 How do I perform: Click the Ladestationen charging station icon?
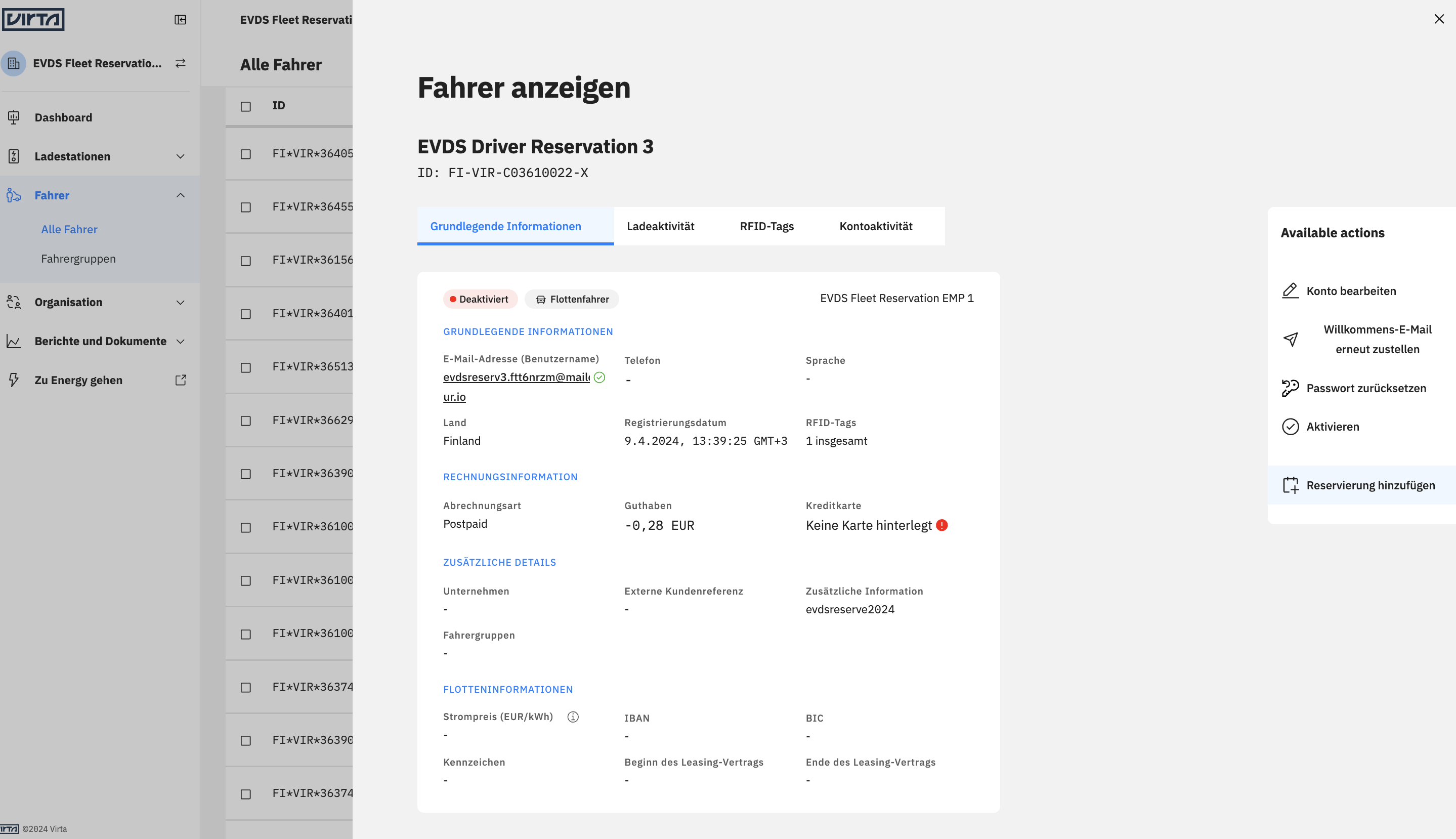point(14,156)
